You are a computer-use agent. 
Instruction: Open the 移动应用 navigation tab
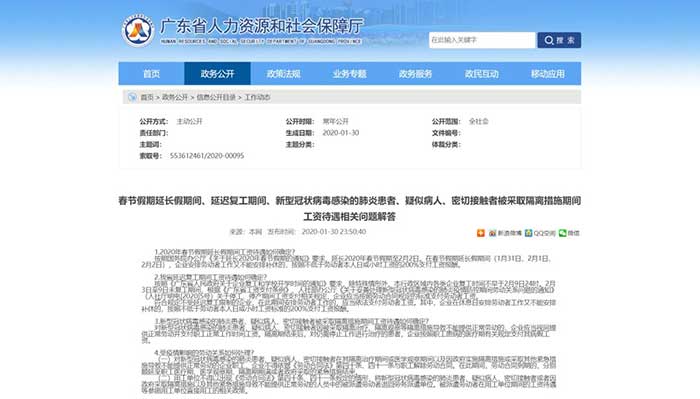click(548, 74)
